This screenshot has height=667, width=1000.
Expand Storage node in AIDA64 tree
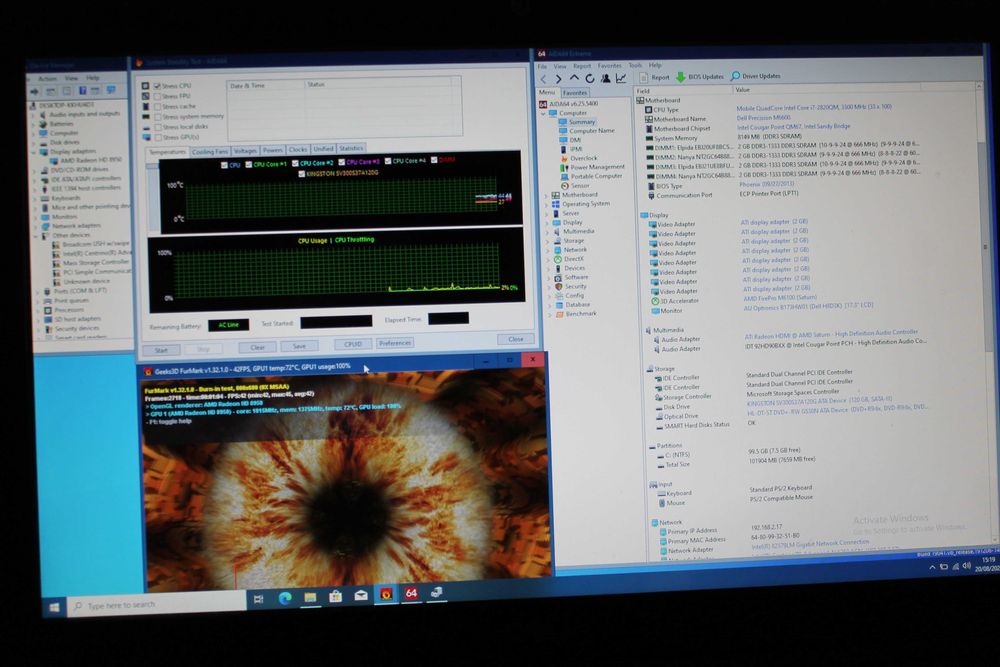548,242
